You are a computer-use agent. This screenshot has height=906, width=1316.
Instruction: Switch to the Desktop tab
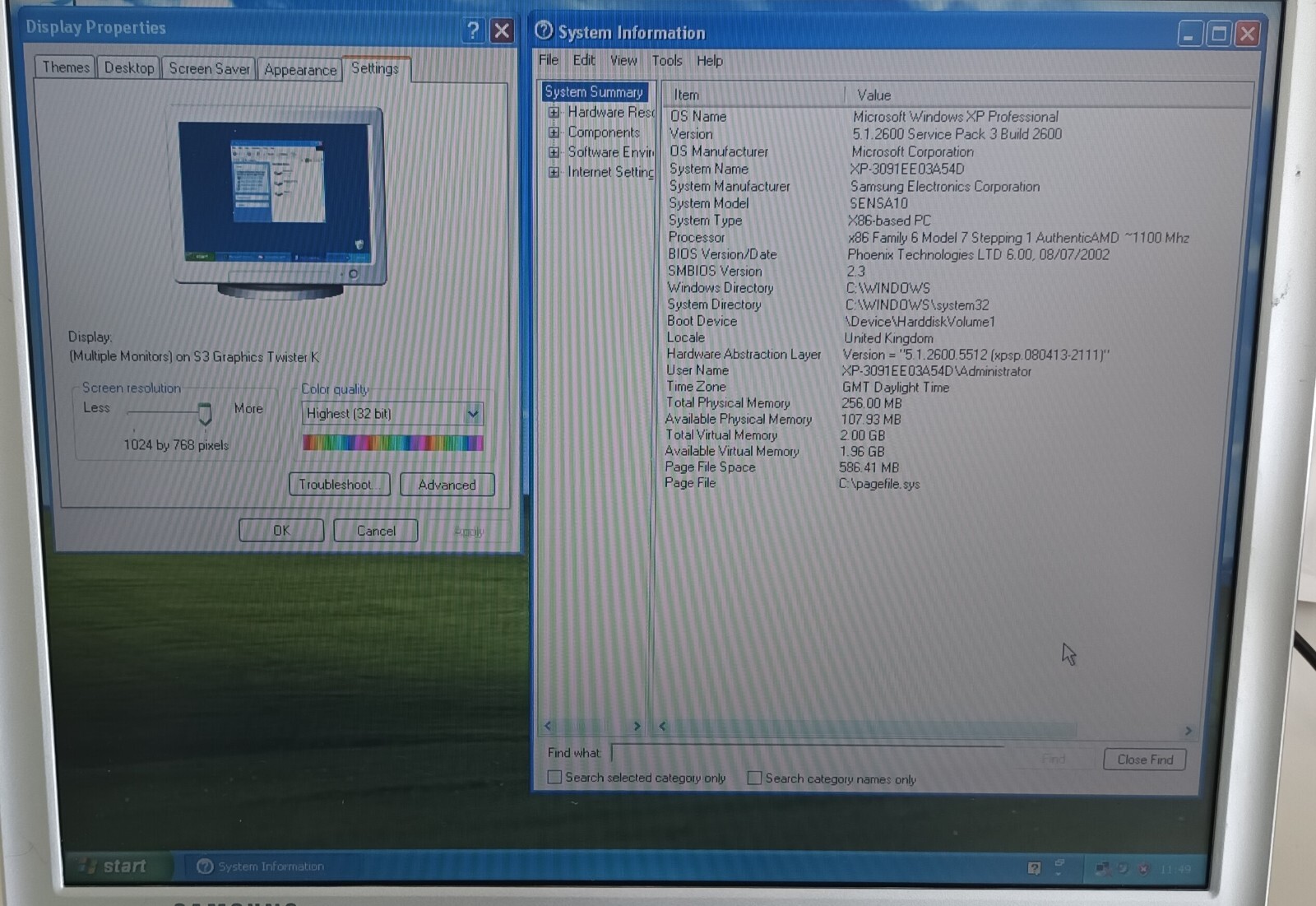[129, 68]
